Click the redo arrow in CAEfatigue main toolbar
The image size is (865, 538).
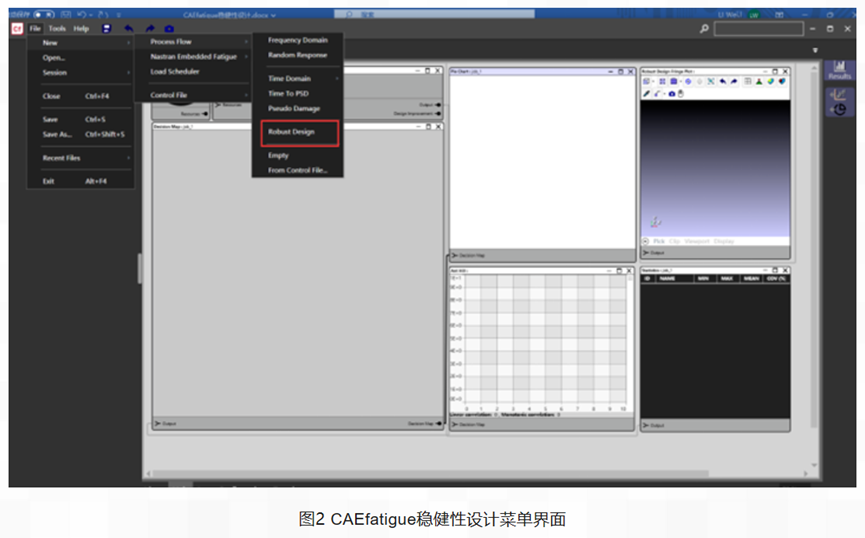pyautogui.click(x=149, y=28)
